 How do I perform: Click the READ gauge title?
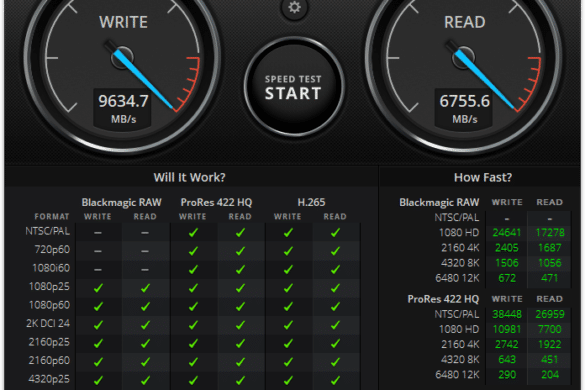click(464, 22)
